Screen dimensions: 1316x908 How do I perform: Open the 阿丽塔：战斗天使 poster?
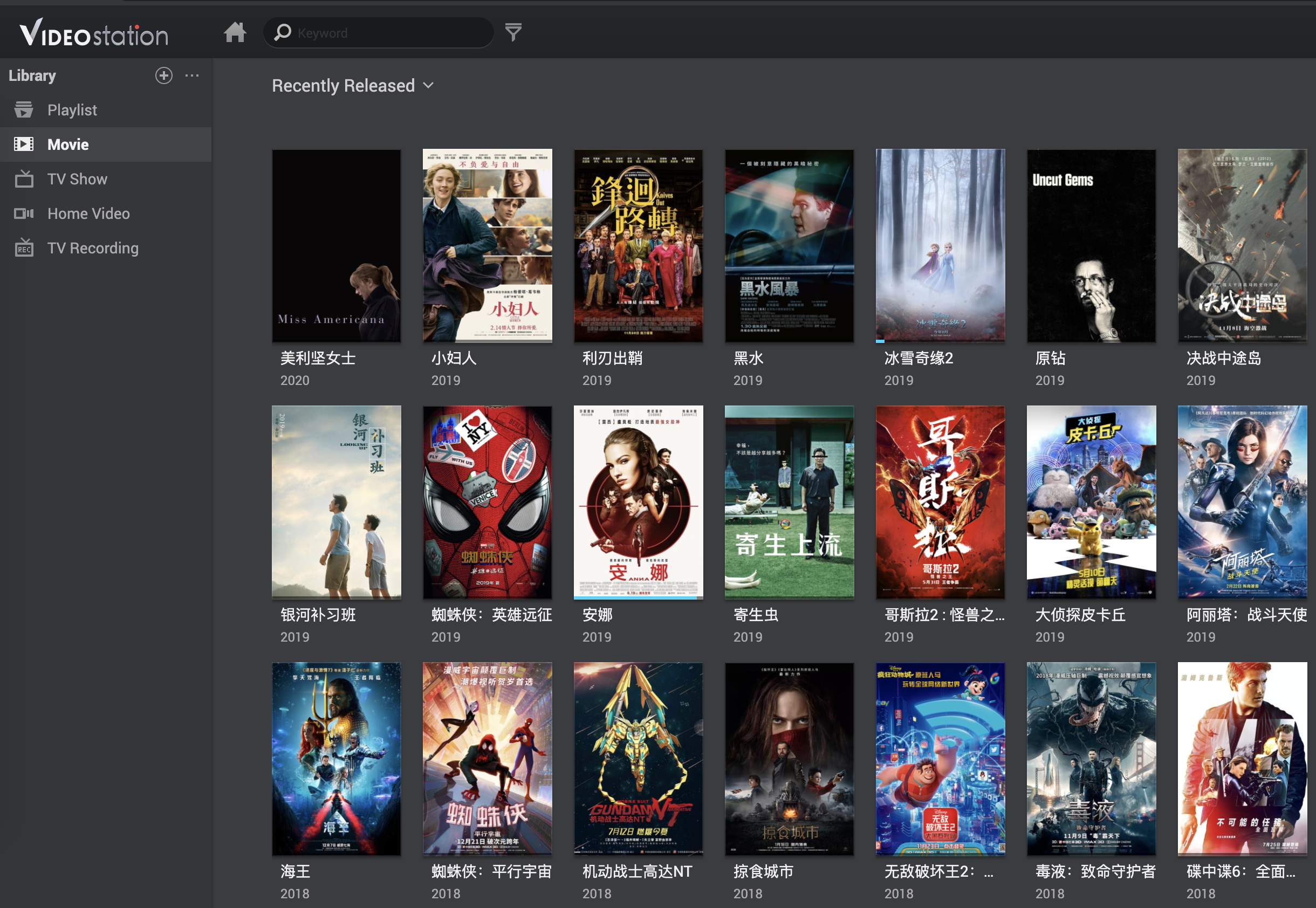pos(1242,503)
